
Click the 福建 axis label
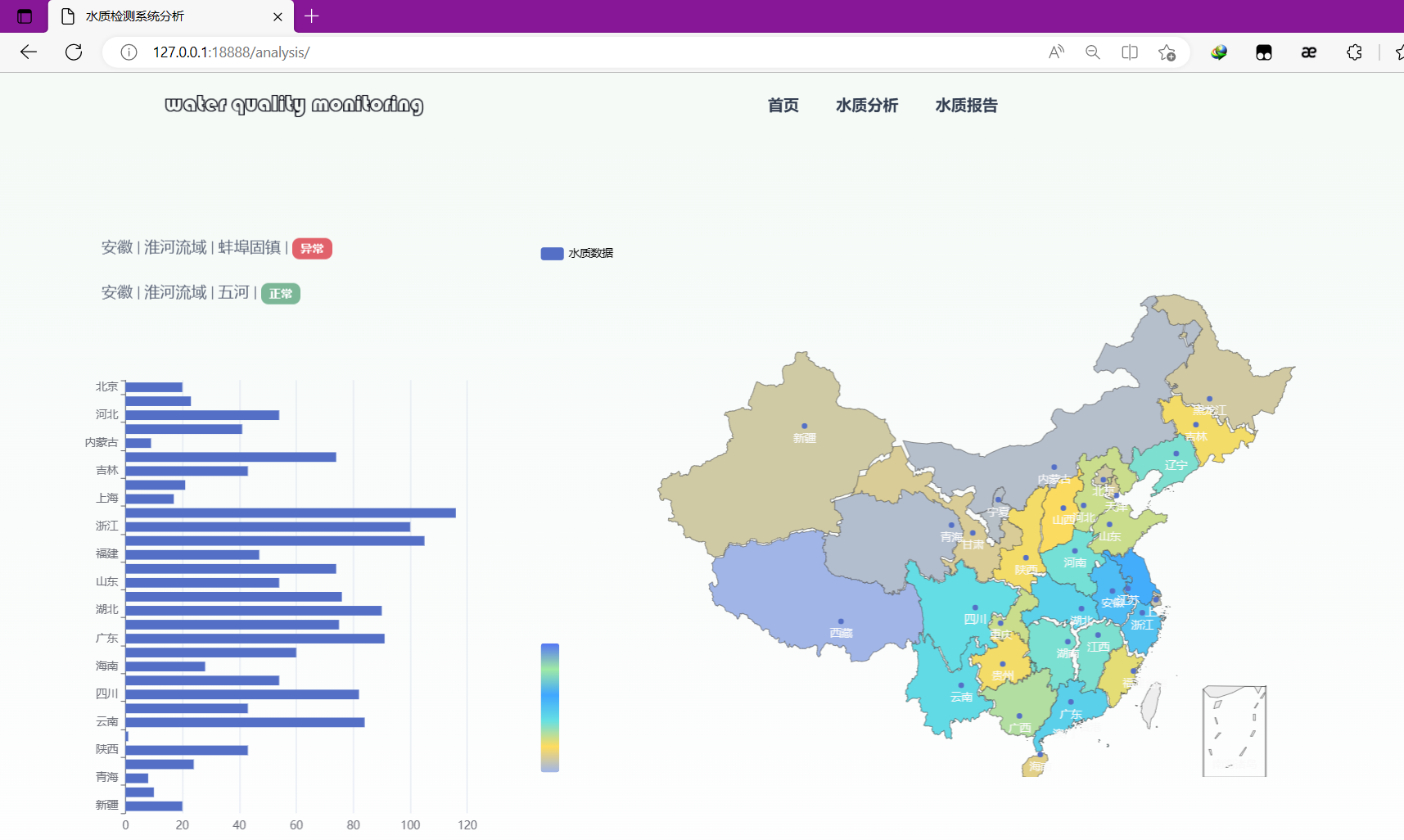click(x=107, y=553)
